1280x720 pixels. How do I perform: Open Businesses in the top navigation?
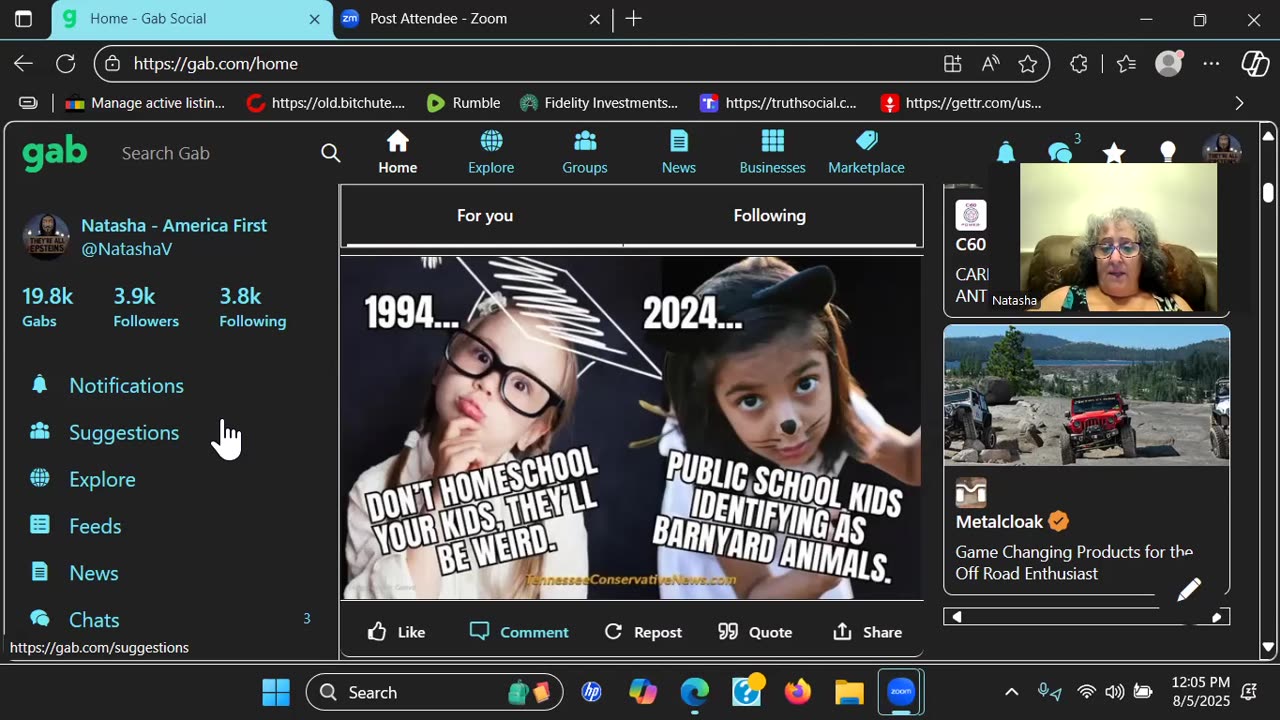coord(772,153)
